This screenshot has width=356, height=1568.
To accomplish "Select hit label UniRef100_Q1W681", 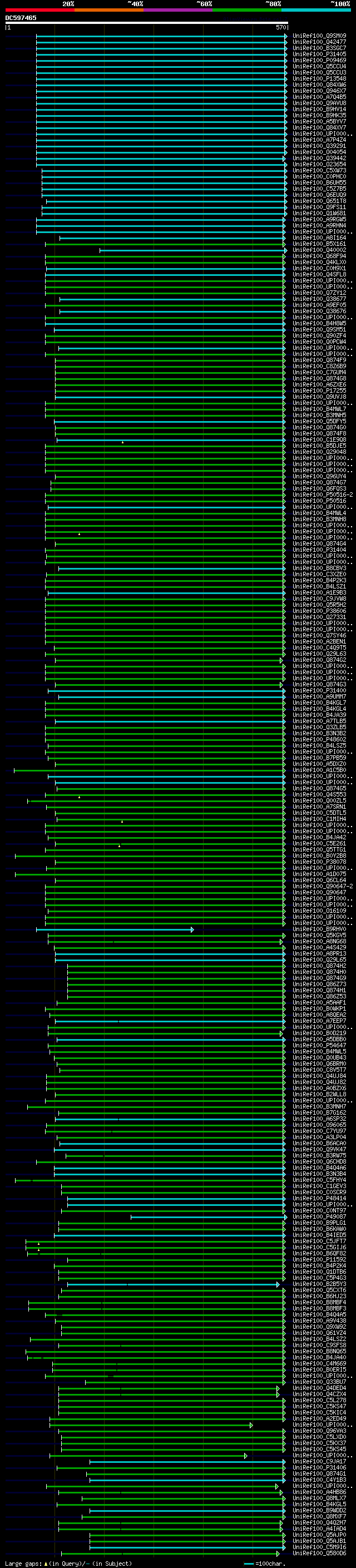I will click(x=319, y=213).
